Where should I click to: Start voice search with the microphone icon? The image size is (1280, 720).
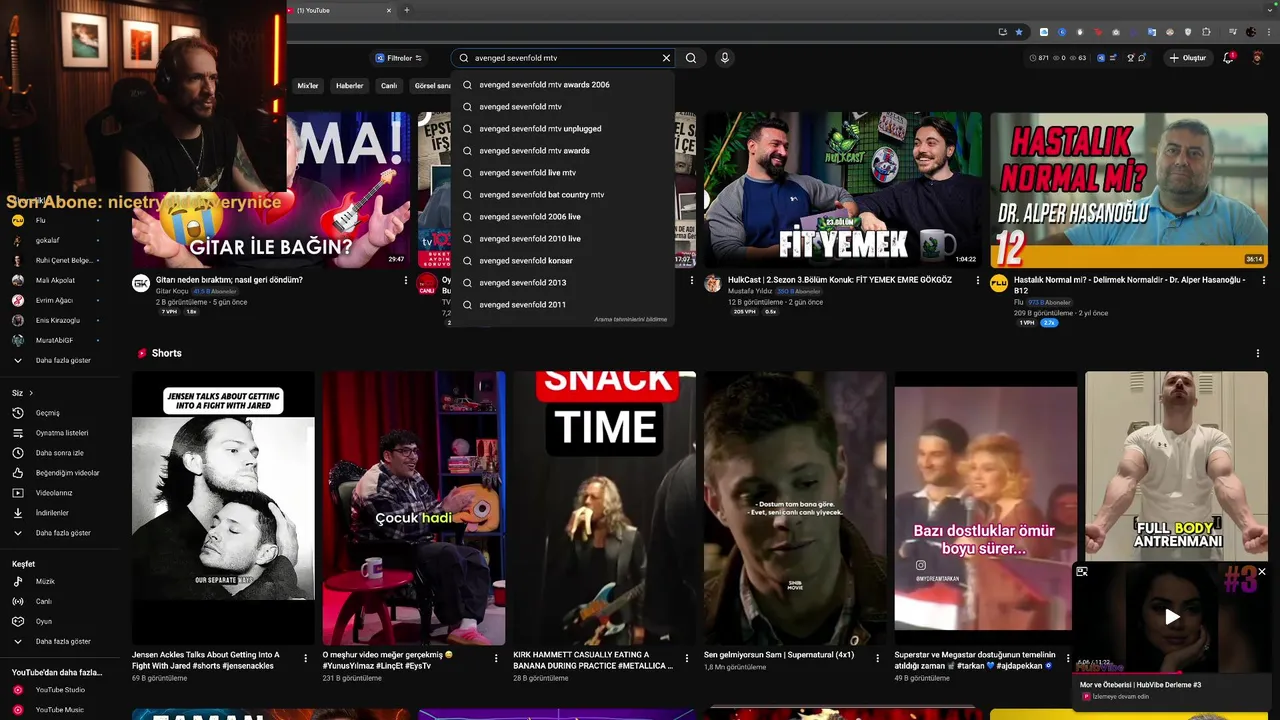click(x=725, y=58)
